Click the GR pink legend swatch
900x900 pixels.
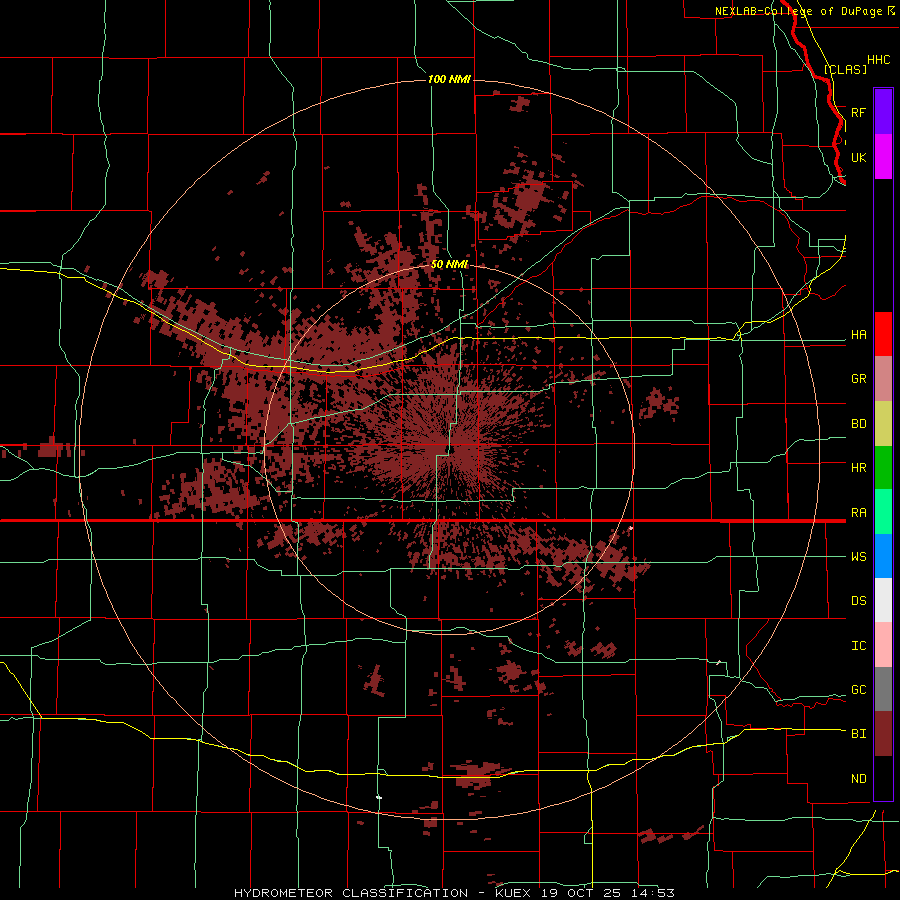[x=883, y=379]
